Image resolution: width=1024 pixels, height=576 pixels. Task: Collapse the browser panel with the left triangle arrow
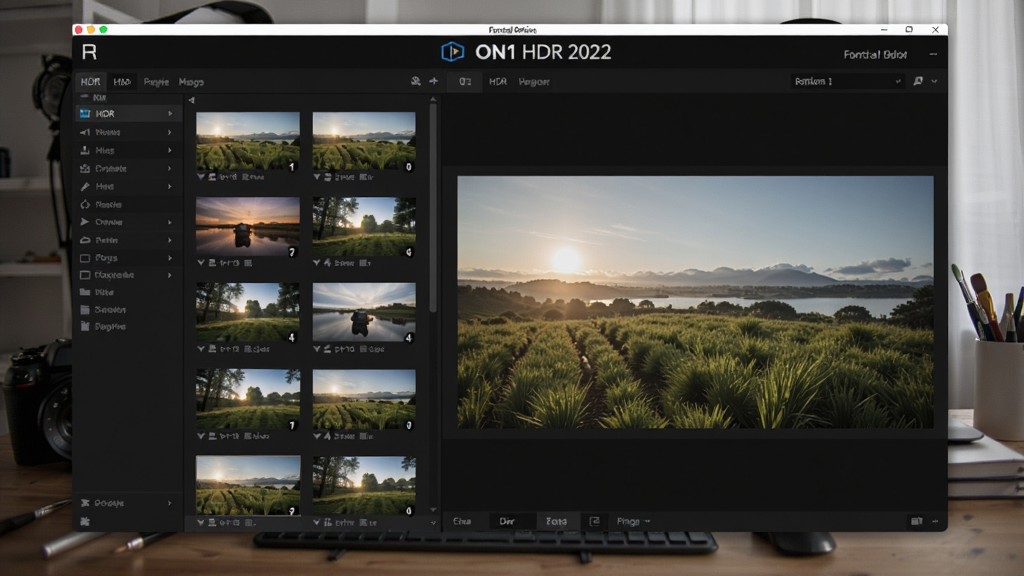click(x=191, y=100)
